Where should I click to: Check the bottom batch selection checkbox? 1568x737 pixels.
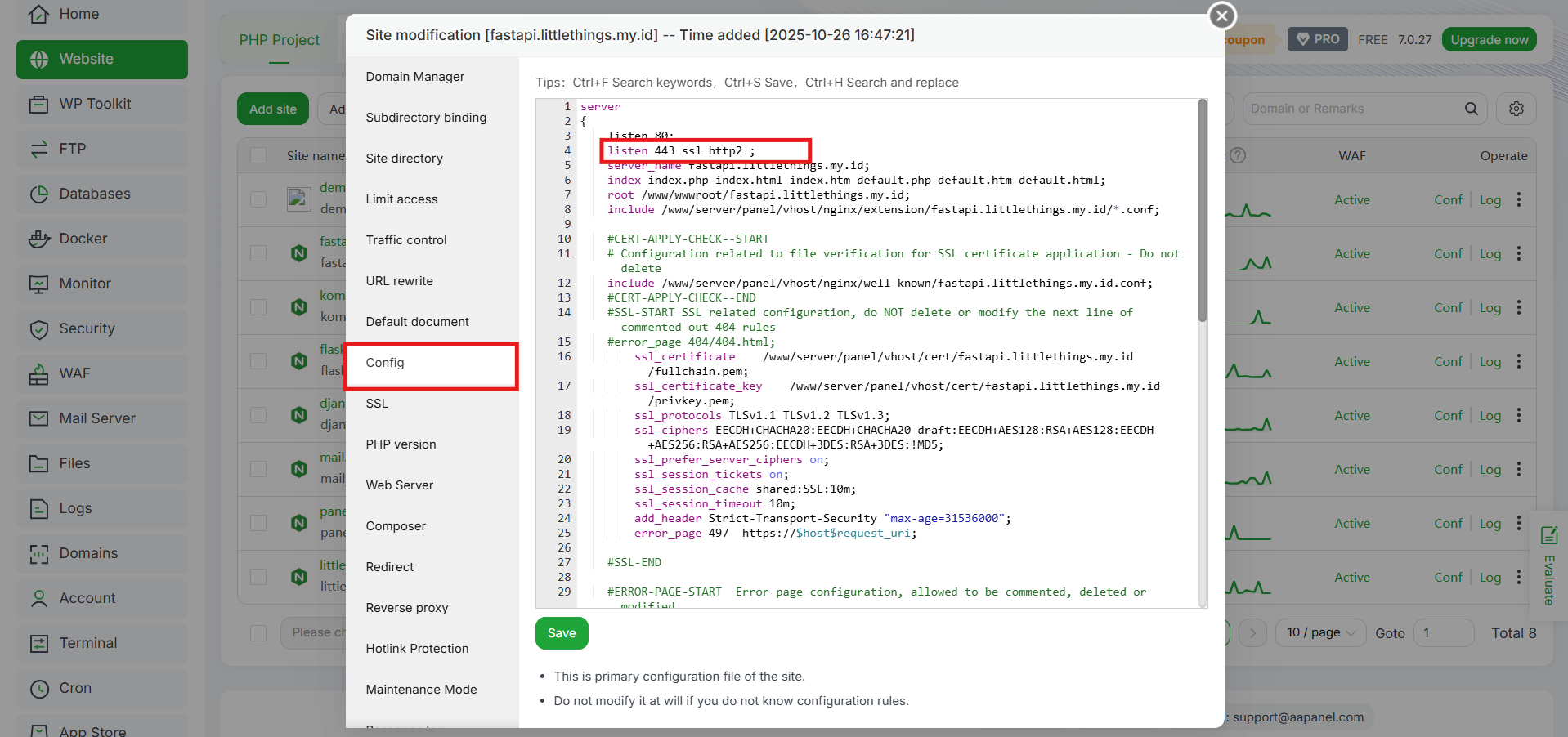click(x=258, y=632)
